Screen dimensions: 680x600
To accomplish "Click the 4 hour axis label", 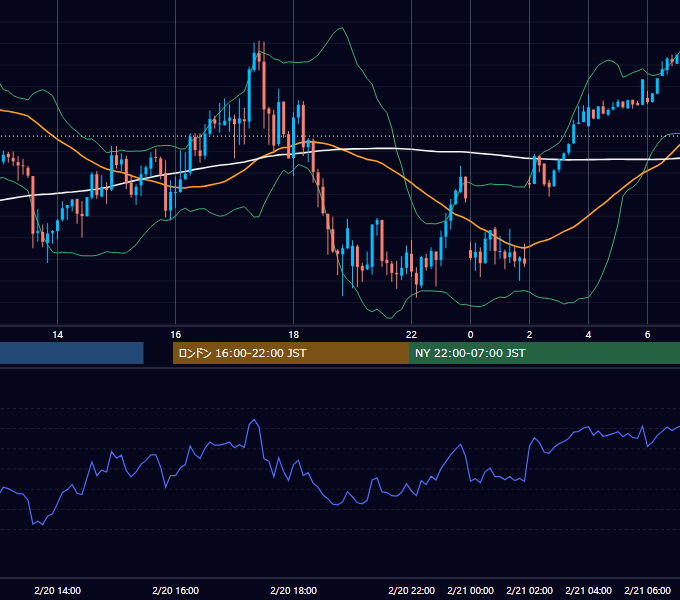I will [588, 335].
